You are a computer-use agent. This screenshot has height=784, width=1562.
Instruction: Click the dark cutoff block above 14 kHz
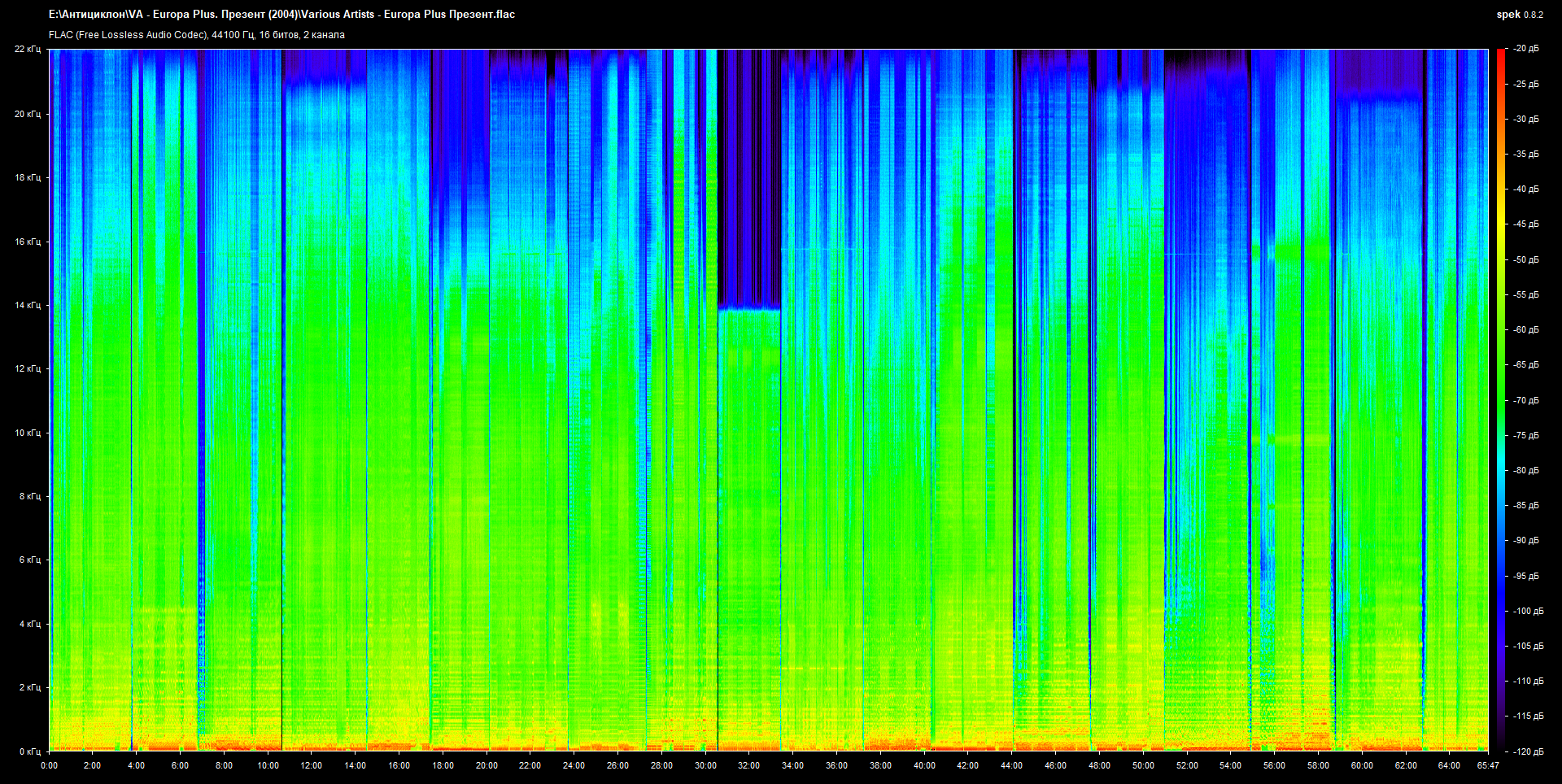(x=748, y=179)
